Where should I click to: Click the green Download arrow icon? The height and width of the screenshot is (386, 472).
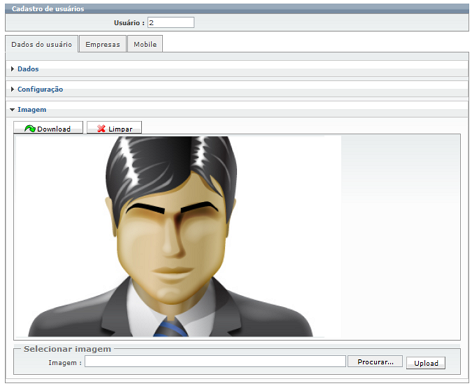tap(30, 129)
